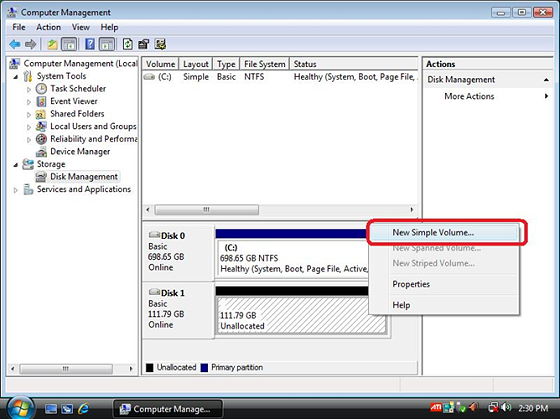560x419 pixels.
Task: Expand the Task Scheduler node
Action: pyautogui.click(x=29, y=89)
